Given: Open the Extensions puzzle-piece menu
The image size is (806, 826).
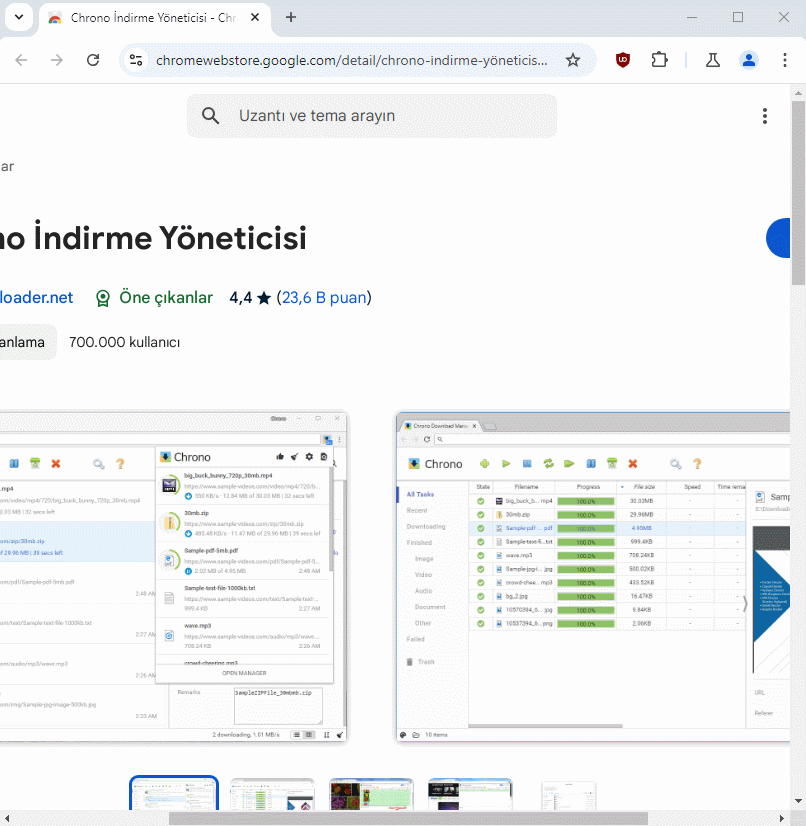Looking at the screenshot, I should tap(659, 60).
